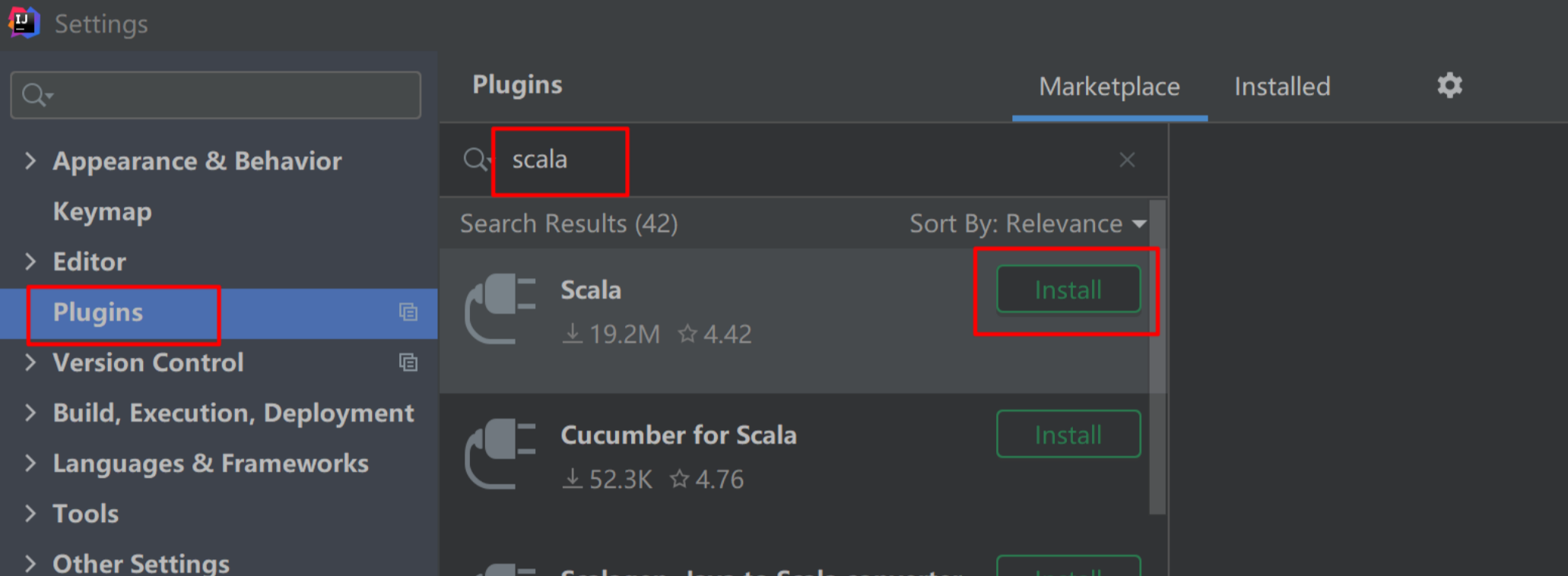The image size is (1568, 576).
Task: Select the Marketplace tab
Action: point(1109,86)
